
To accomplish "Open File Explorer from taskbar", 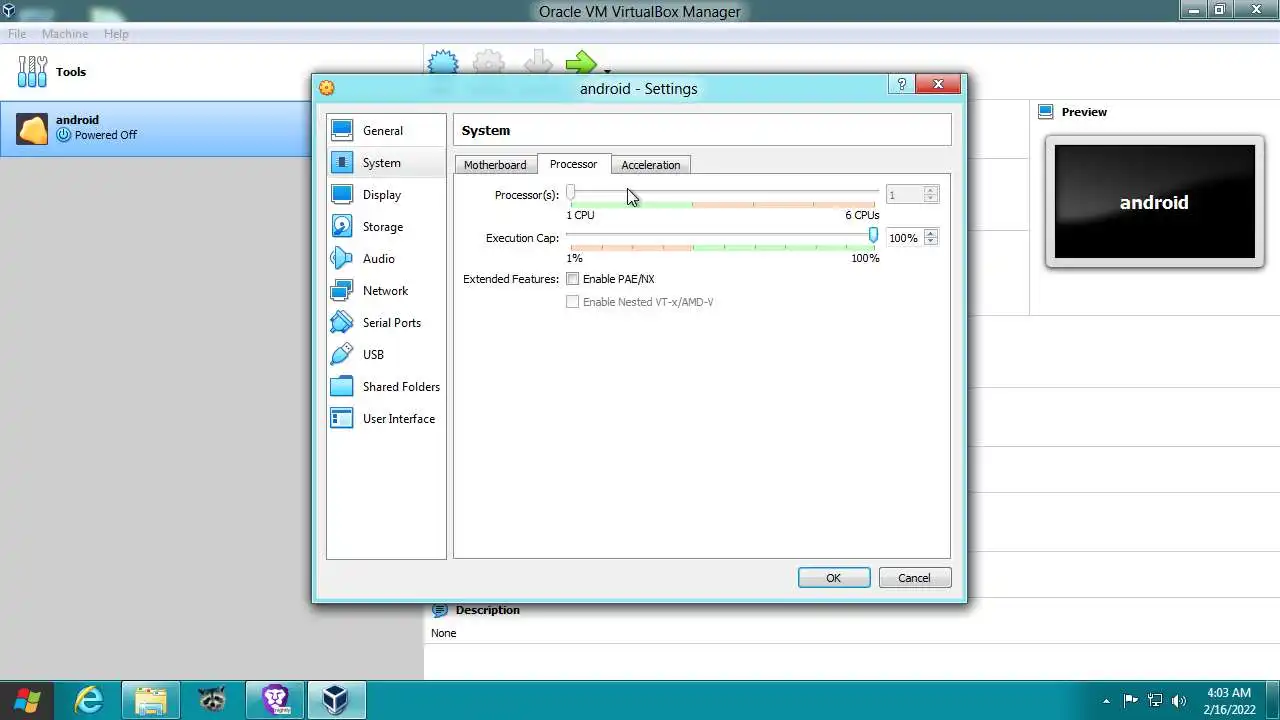I will tap(151, 699).
